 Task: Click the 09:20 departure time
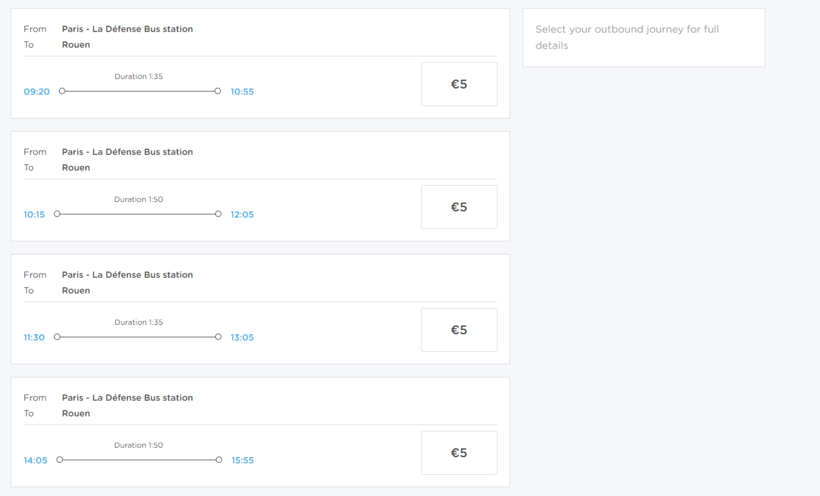[x=37, y=92]
